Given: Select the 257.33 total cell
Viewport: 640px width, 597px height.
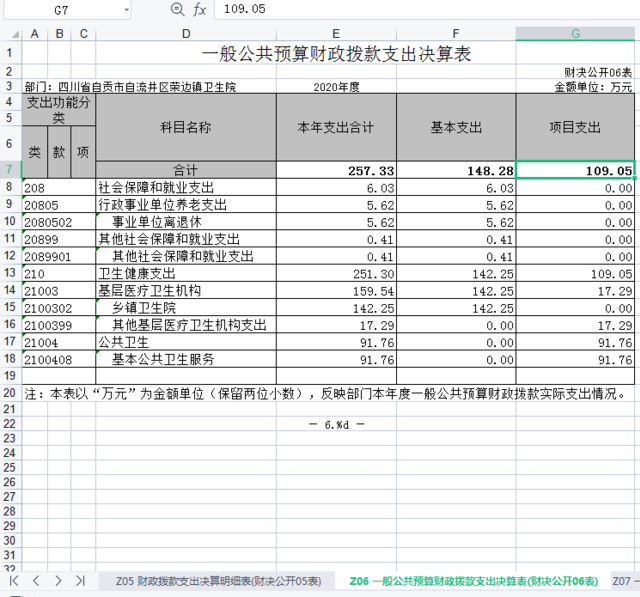Looking at the screenshot, I should coord(336,171).
